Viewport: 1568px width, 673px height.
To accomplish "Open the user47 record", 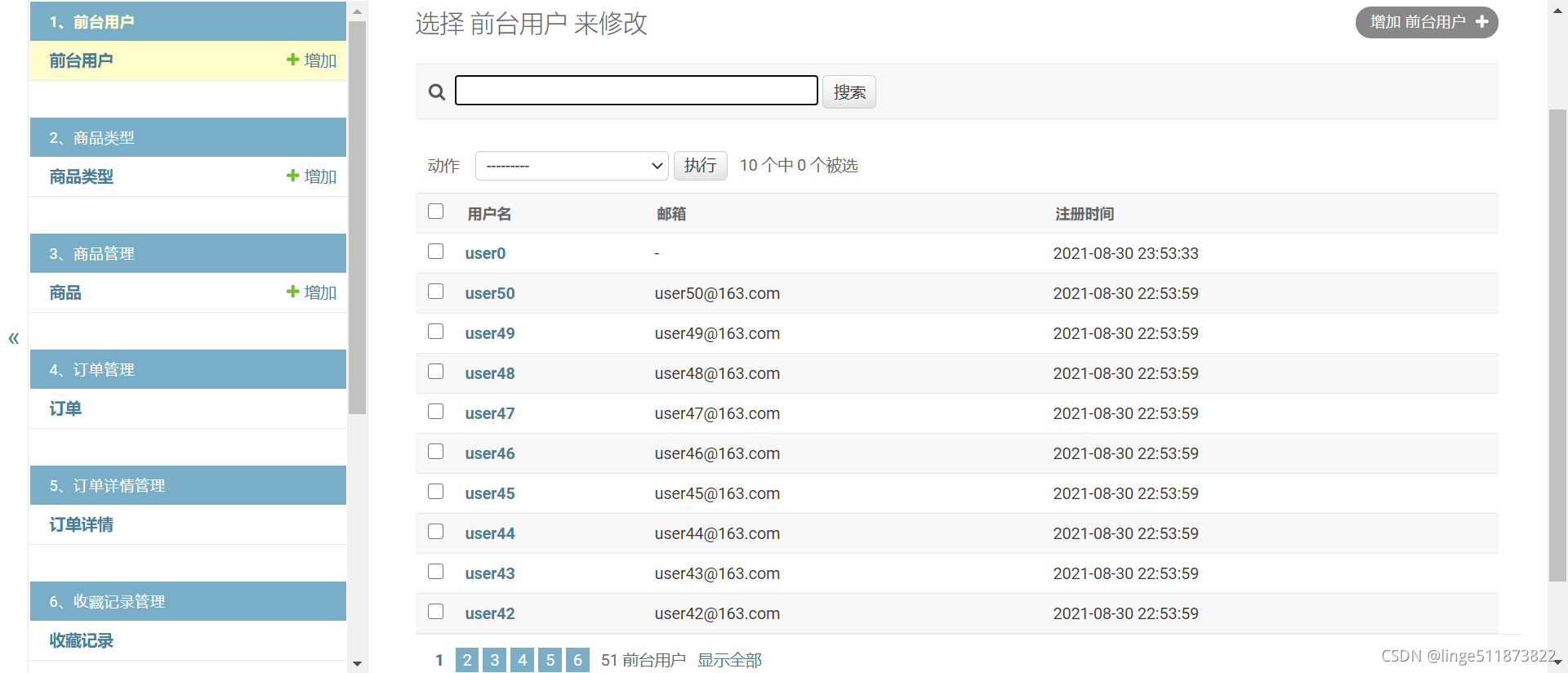I will pyautogui.click(x=490, y=413).
